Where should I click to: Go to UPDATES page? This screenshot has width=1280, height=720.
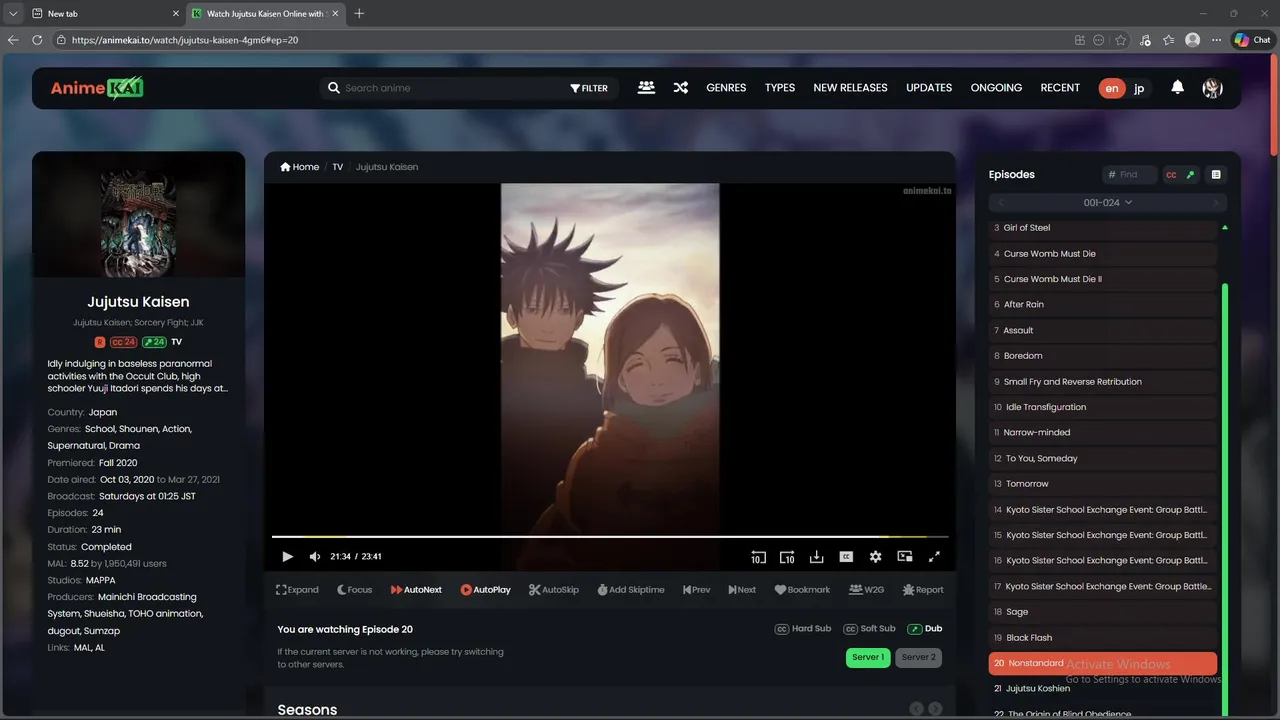coord(929,88)
